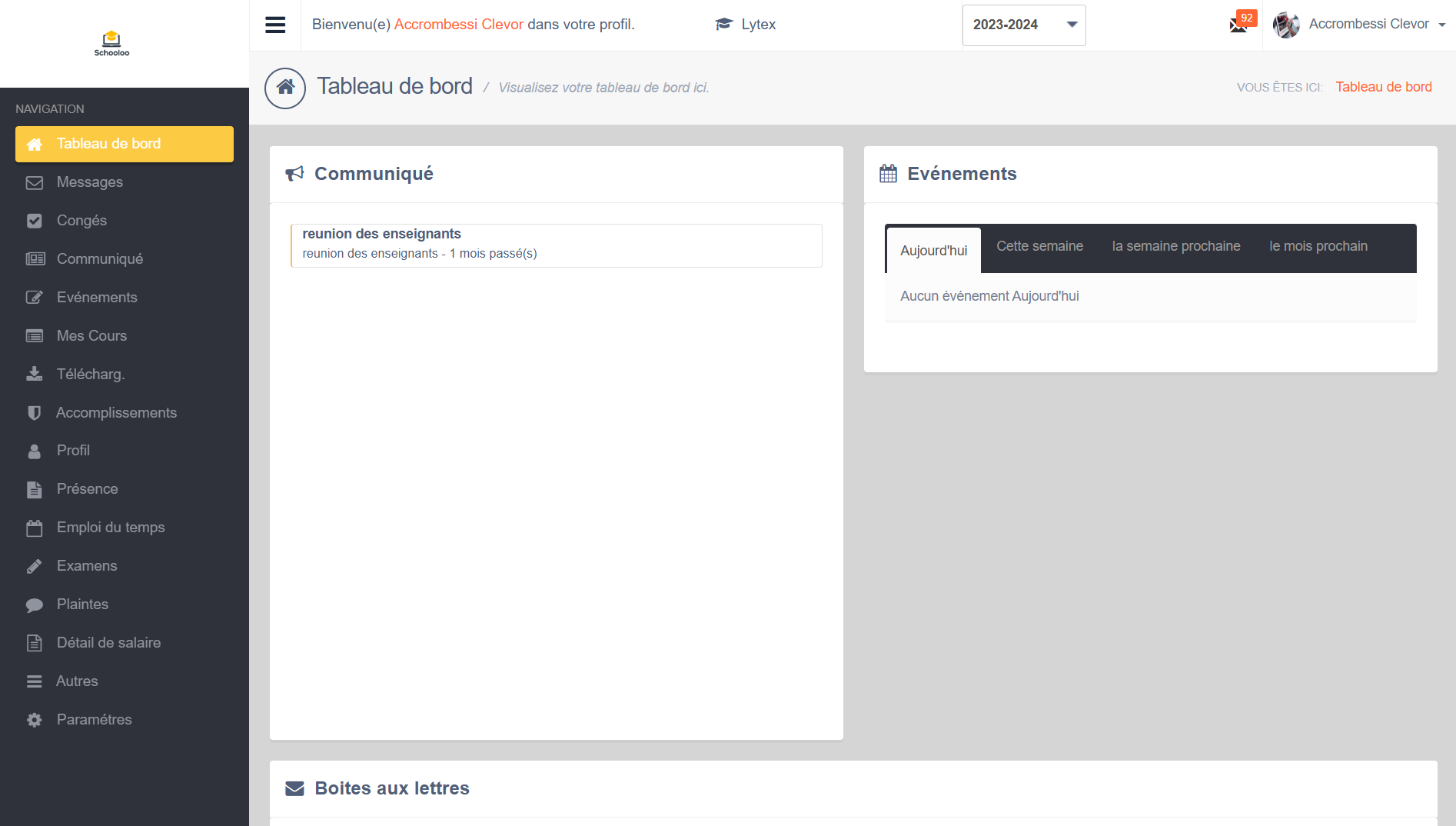Screen dimensions: 1456x826
Task: Open the mail notifications envelope icon
Action: click(x=1238, y=25)
